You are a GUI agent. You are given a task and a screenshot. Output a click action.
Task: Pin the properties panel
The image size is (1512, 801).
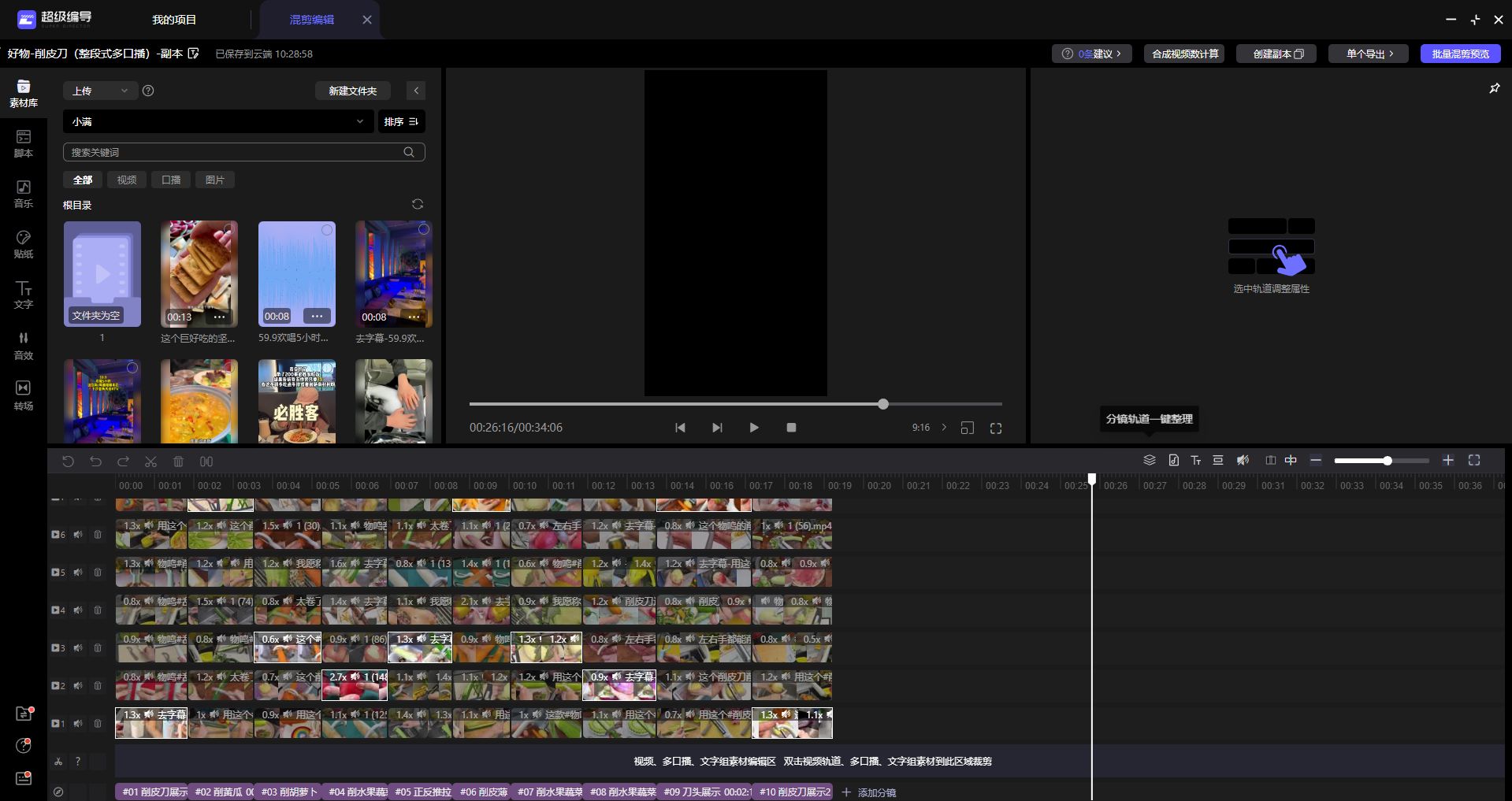coord(1494,88)
